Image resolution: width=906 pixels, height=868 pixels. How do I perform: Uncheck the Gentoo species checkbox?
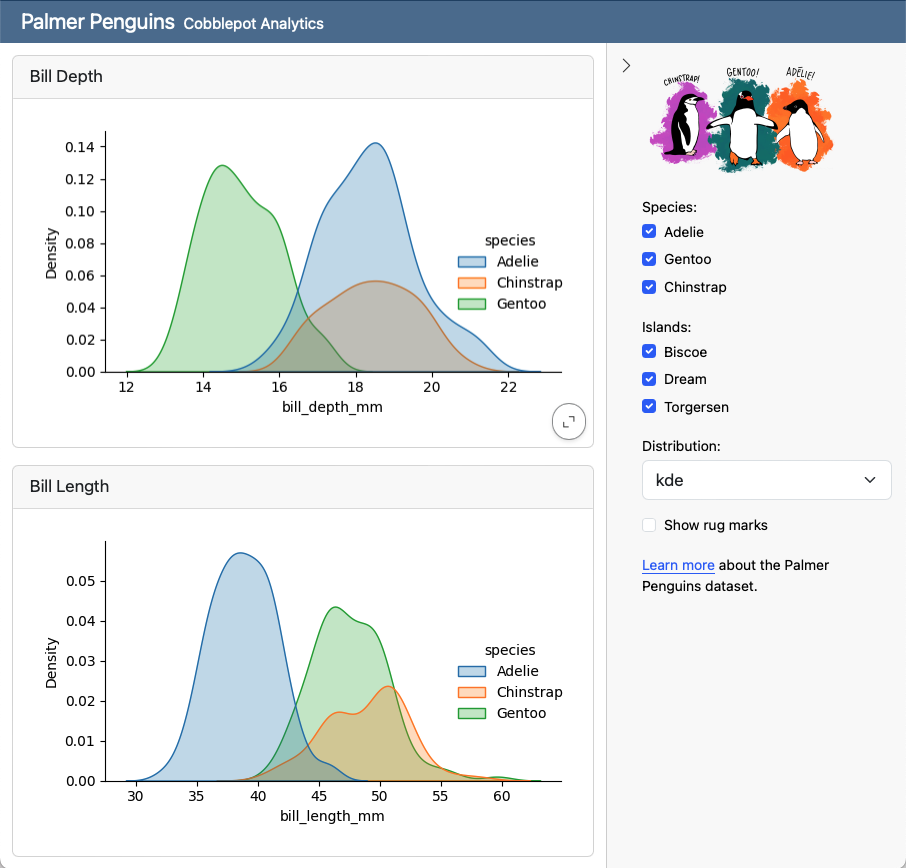pos(650,259)
